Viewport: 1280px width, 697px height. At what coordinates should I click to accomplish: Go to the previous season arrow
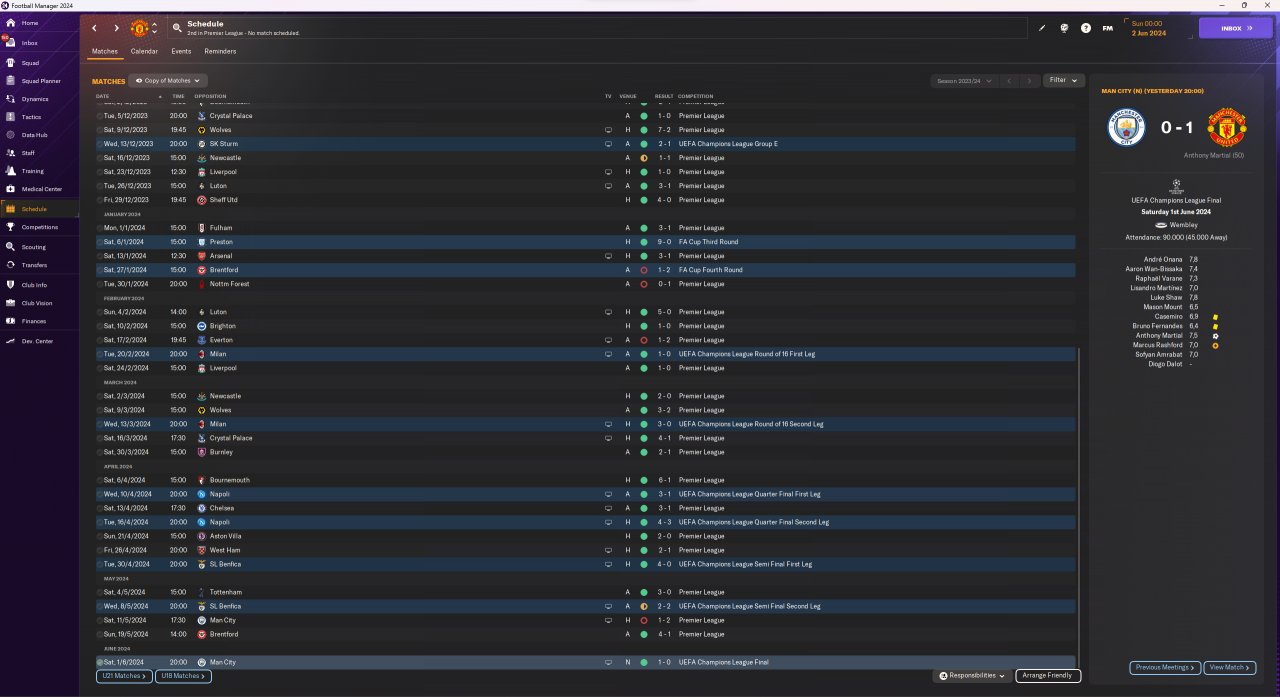coord(1009,80)
